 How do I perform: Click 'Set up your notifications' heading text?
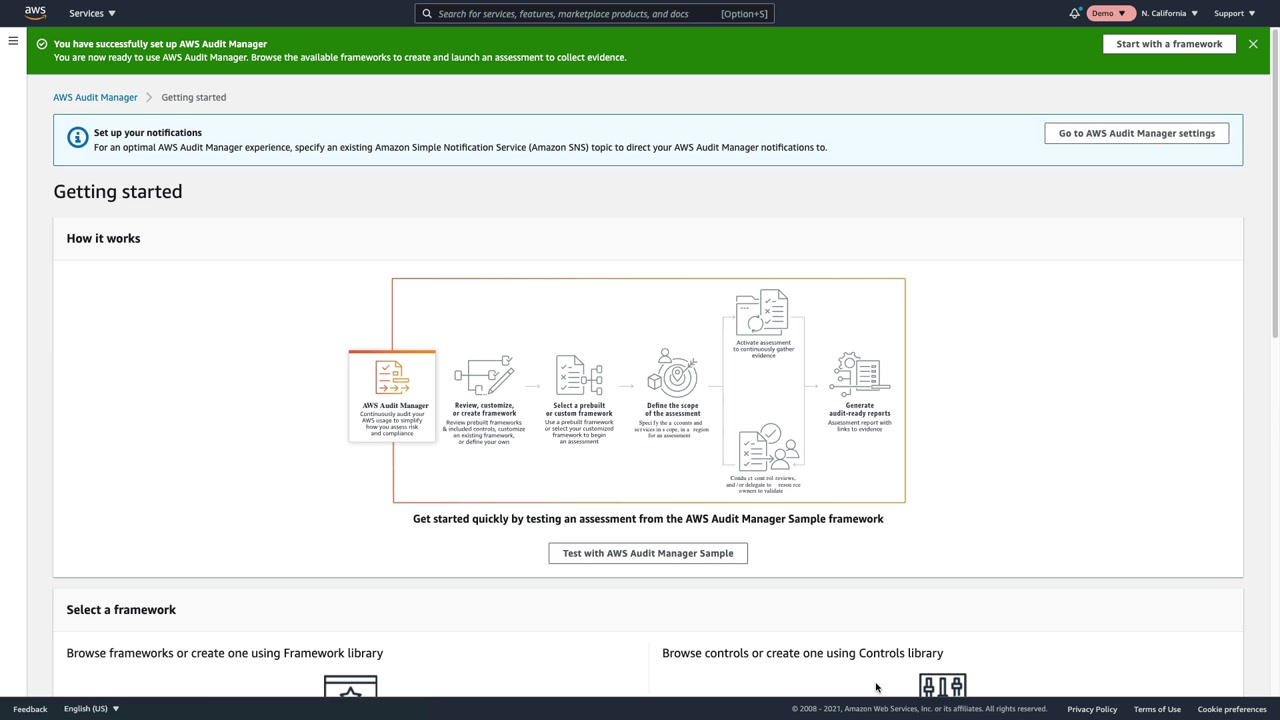click(x=148, y=132)
